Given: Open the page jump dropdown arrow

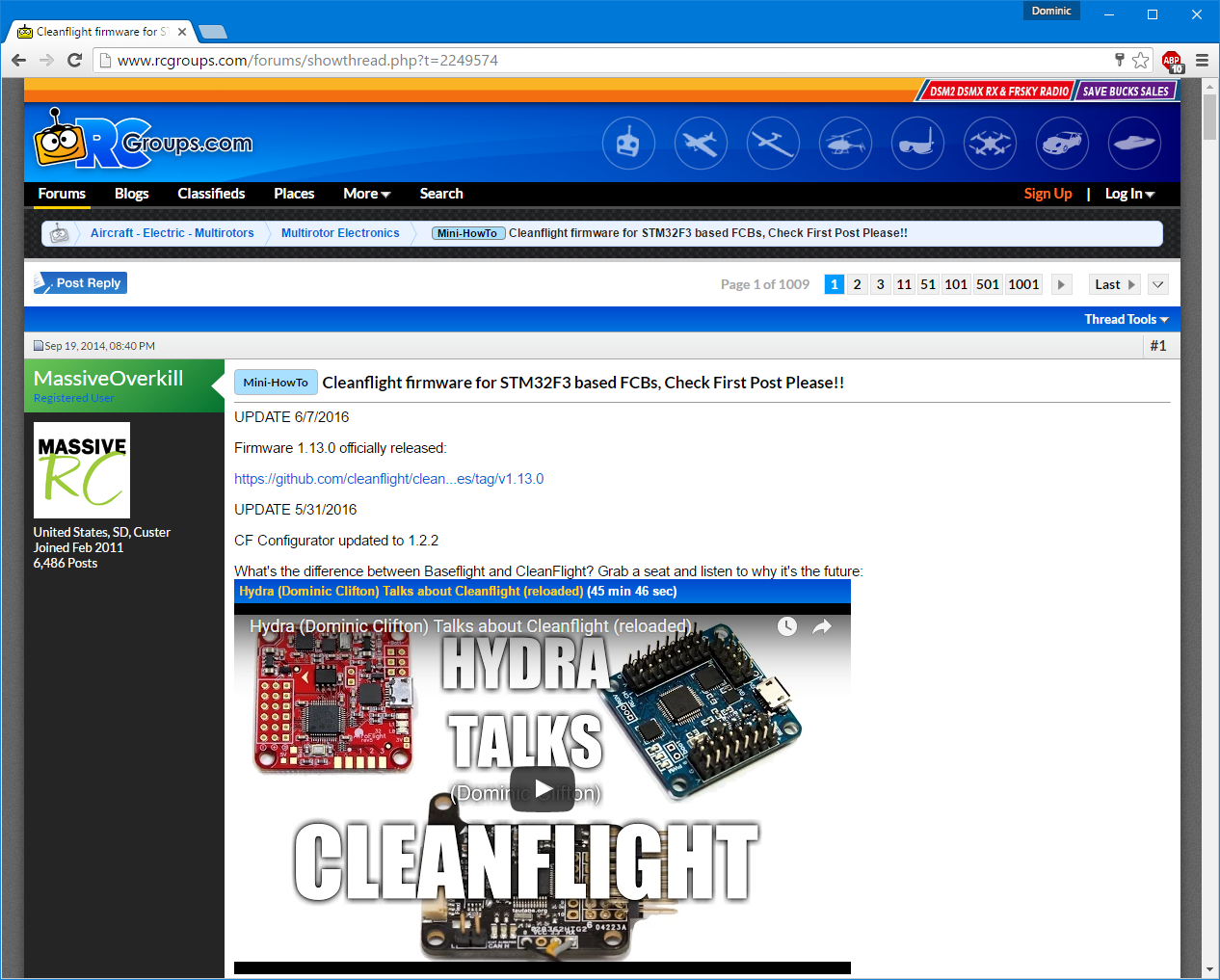Looking at the screenshot, I should pos(1158,284).
